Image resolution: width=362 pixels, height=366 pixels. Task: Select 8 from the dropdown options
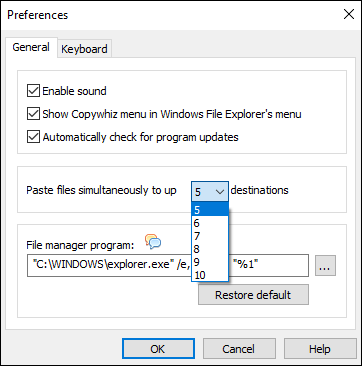point(210,249)
